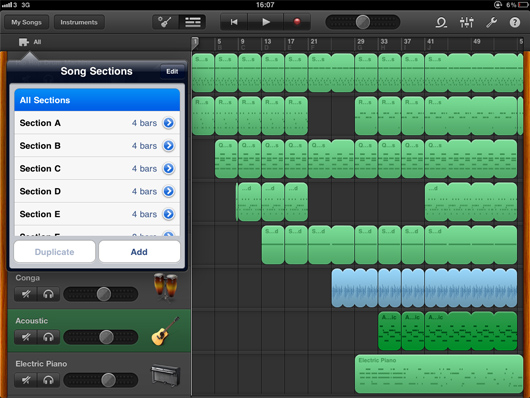
Task: Expand Section E details arrow
Action: pos(169,214)
